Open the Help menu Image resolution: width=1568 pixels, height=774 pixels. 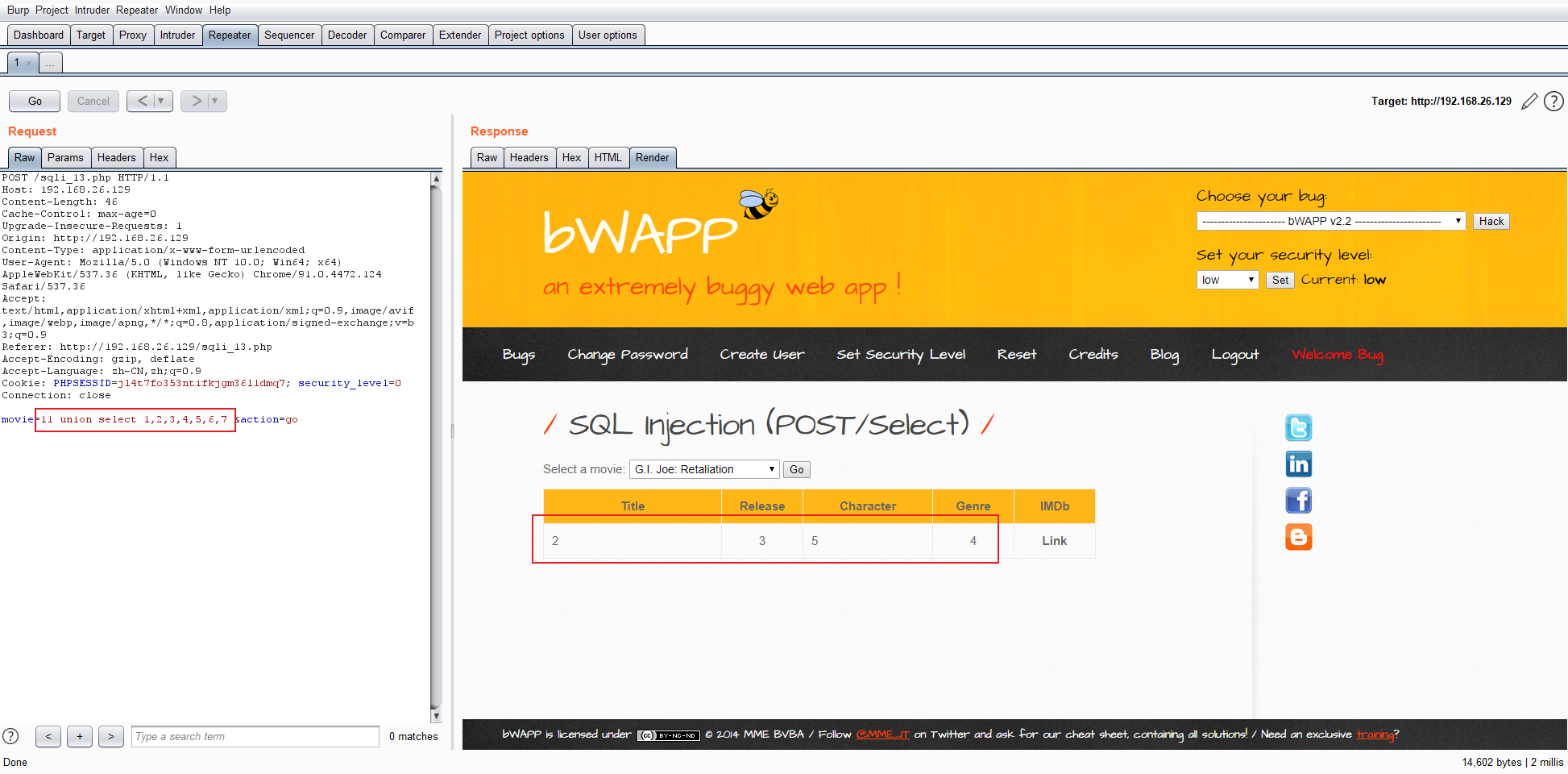[220, 10]
